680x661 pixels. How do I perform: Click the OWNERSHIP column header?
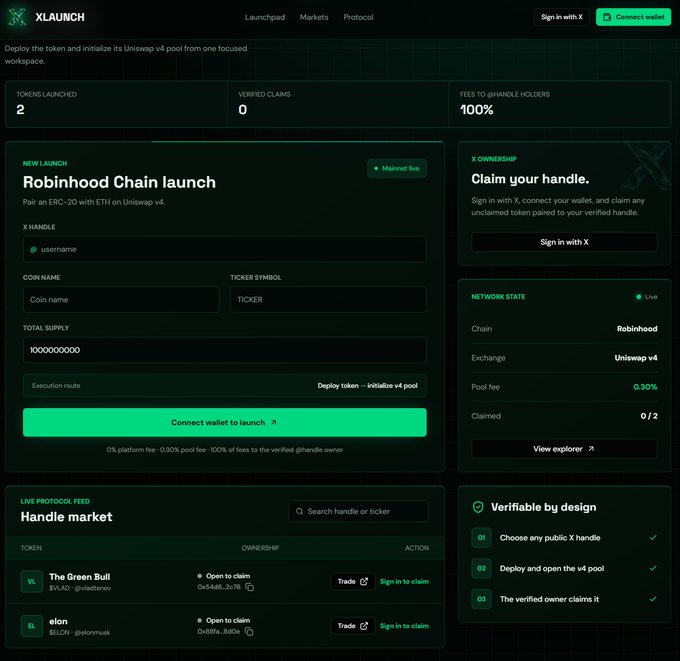pos(260,548)
